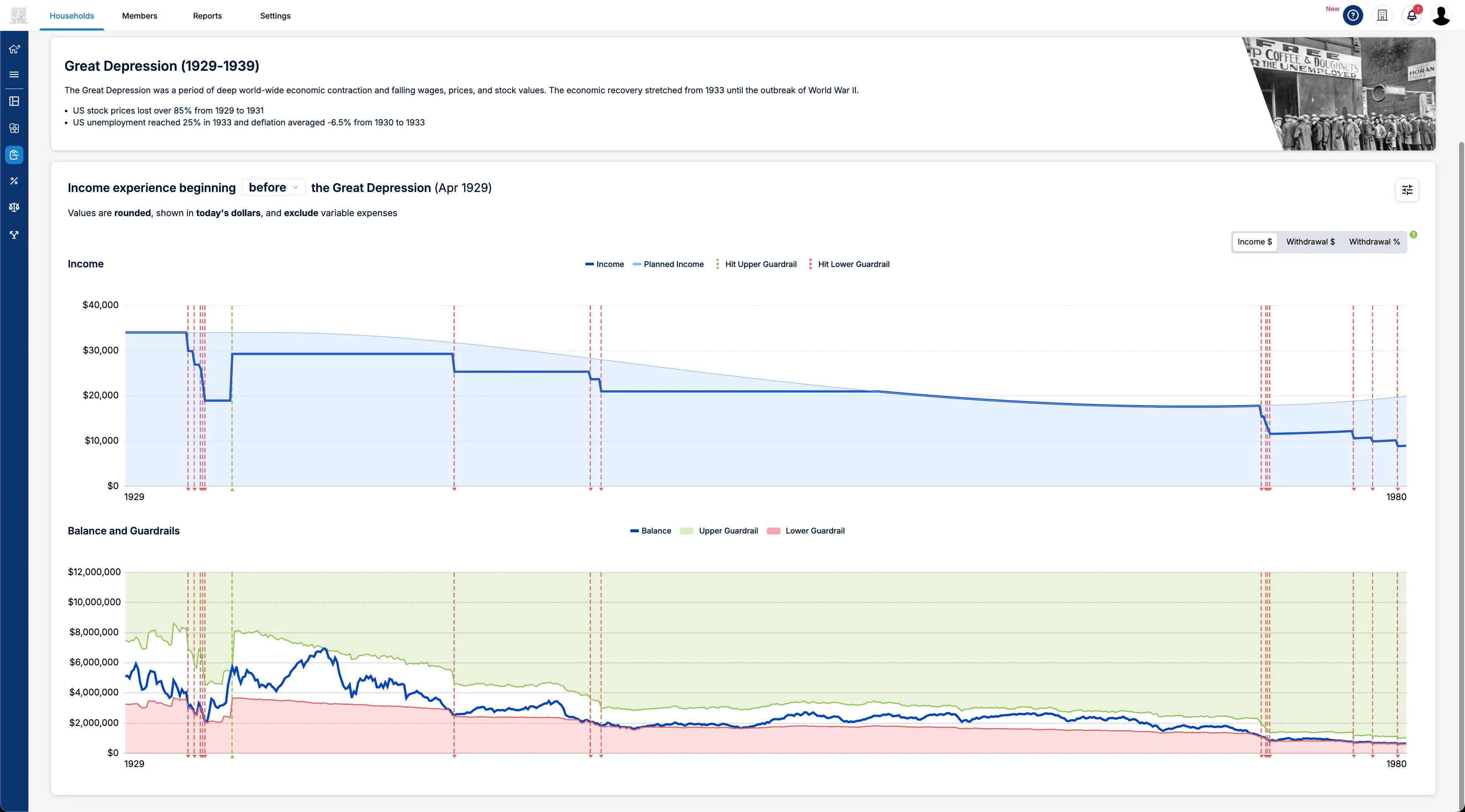Open the balance scales sidebar icon
Image resolution: width=1465 pixels, height=812 pixels.
click(x=14, y=208)
